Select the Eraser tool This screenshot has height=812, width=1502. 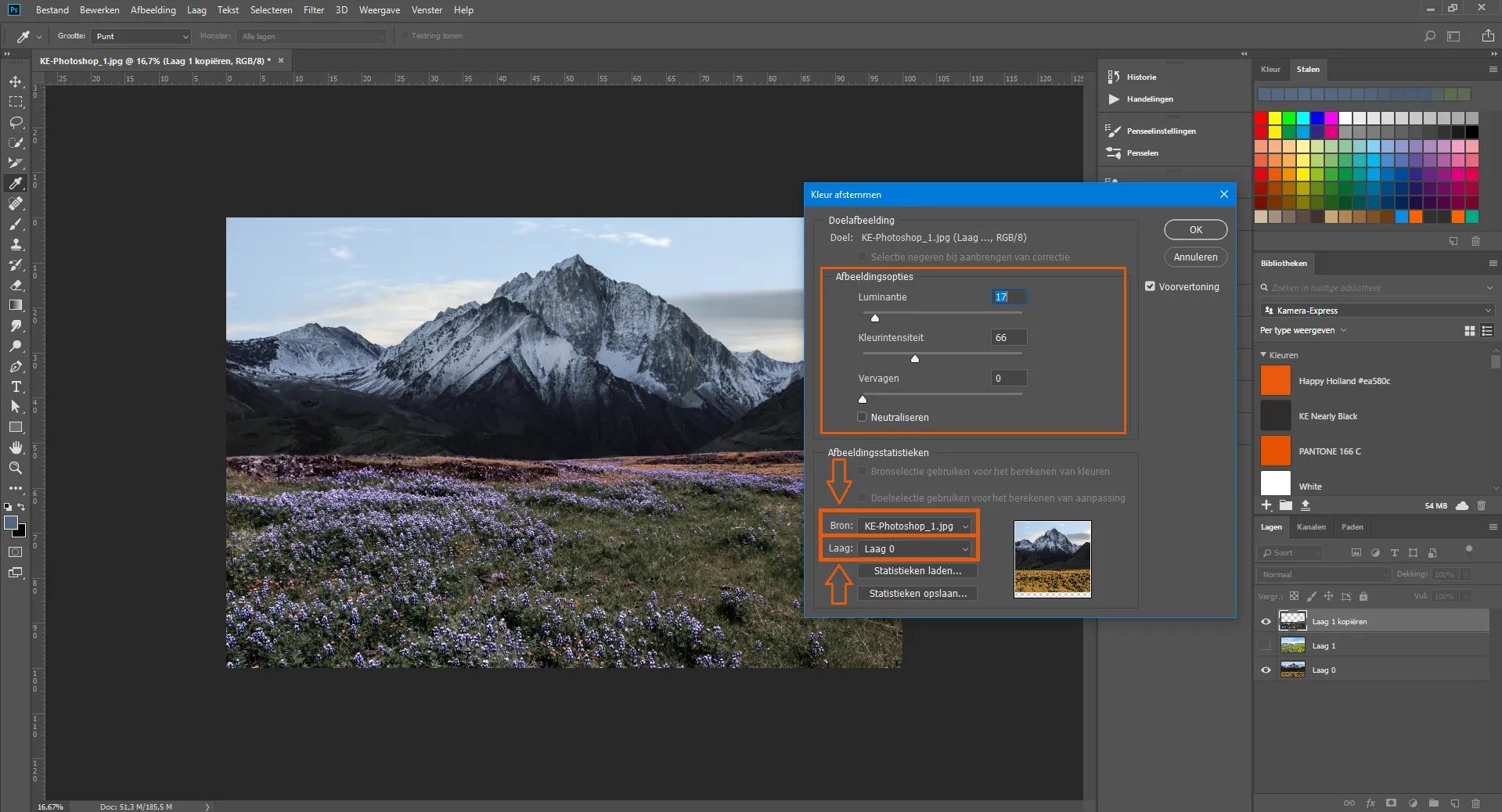[16, 285]
